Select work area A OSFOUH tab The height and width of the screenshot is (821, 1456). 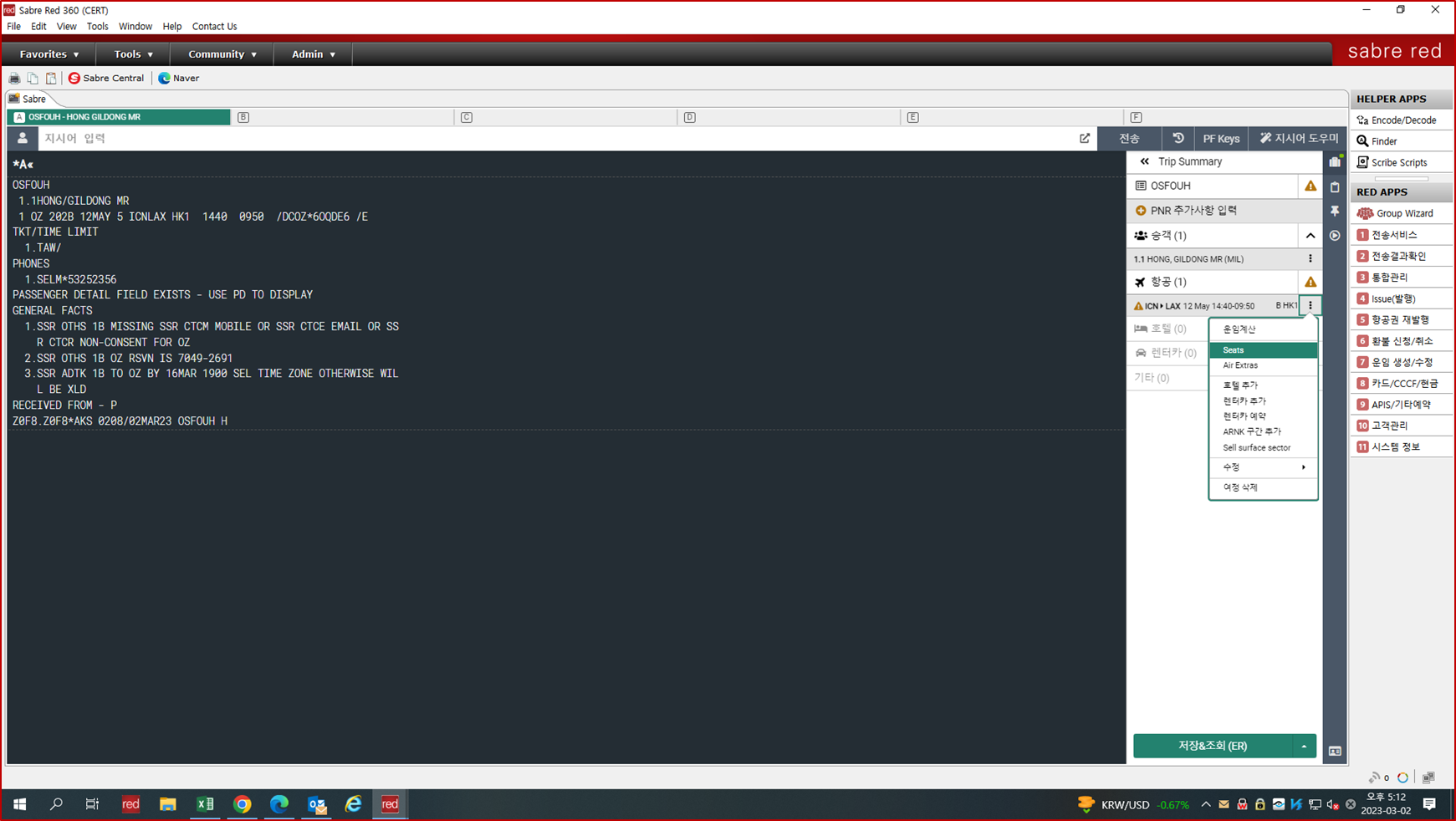coord(119,117)
